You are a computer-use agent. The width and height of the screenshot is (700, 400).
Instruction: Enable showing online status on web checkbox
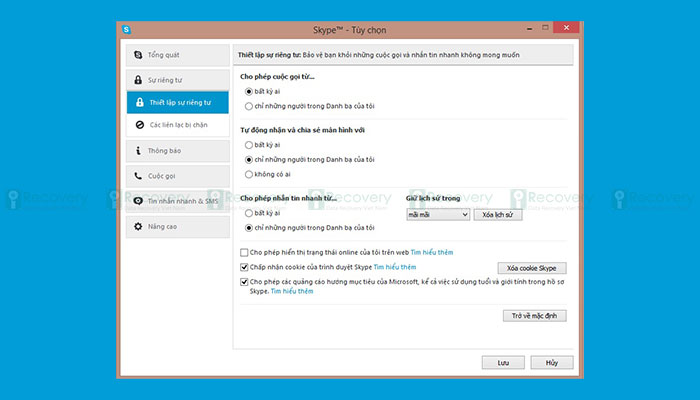click(x=244, y=253)
